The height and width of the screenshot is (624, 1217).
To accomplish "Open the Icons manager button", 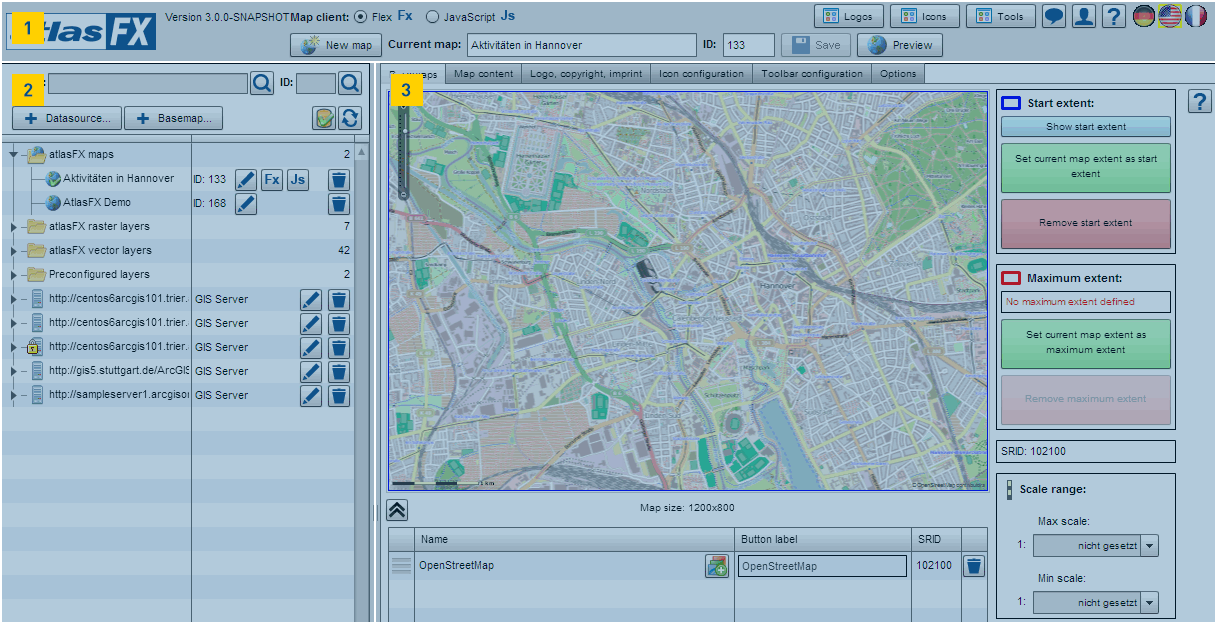I will (925, 16).
